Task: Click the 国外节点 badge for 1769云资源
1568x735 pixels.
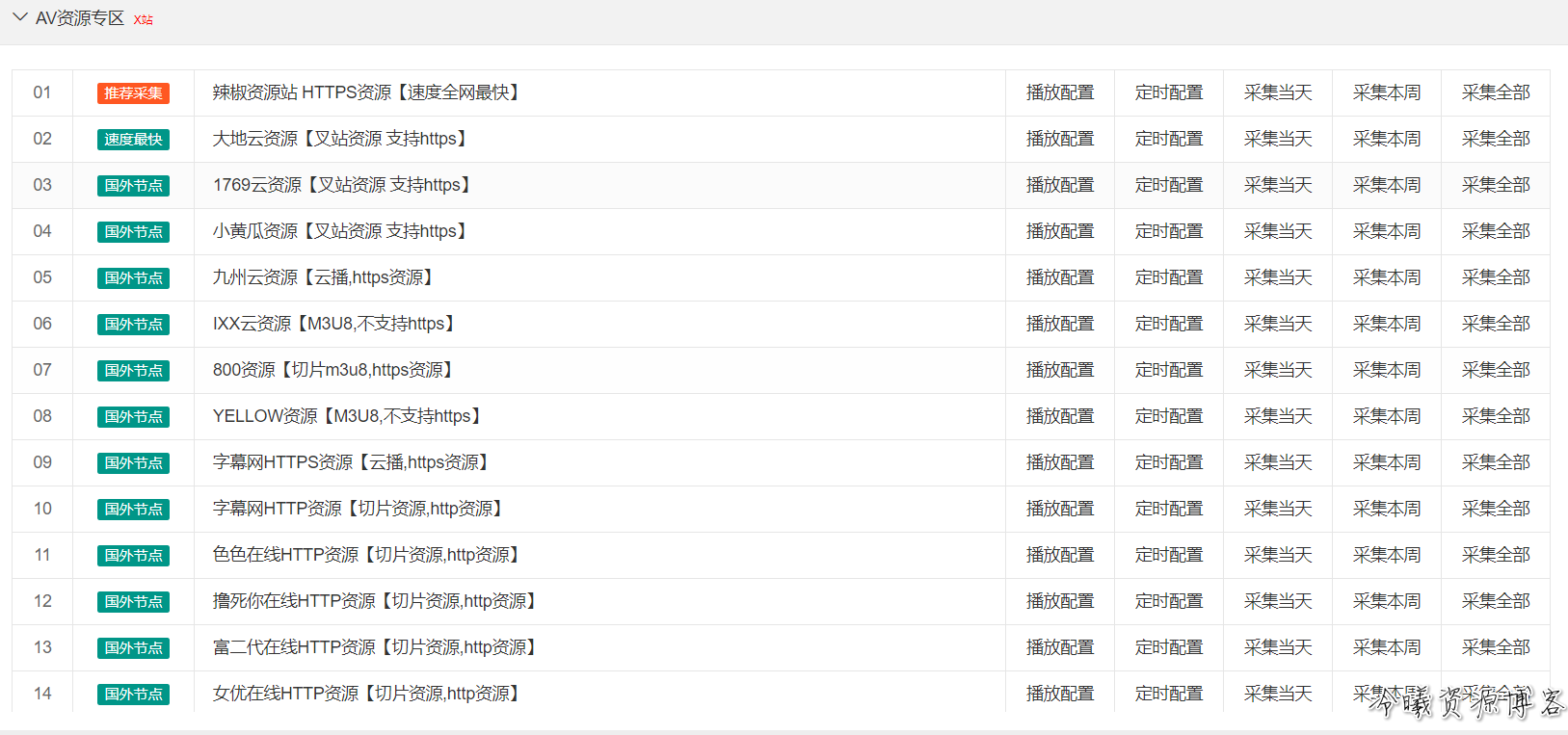Action: pyautogui.click(x=133, y=186)
